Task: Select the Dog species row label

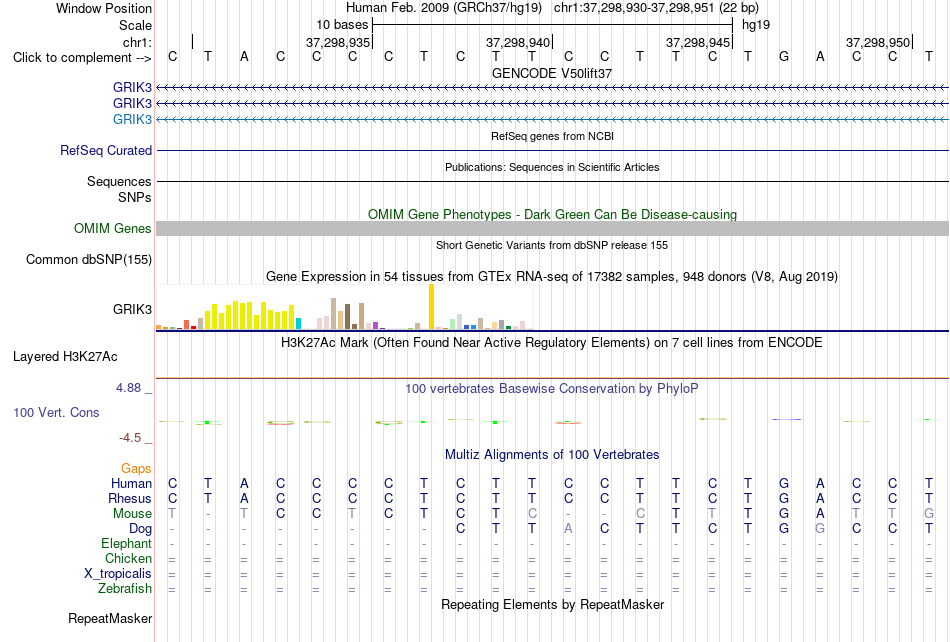Action: pos(140,529)
